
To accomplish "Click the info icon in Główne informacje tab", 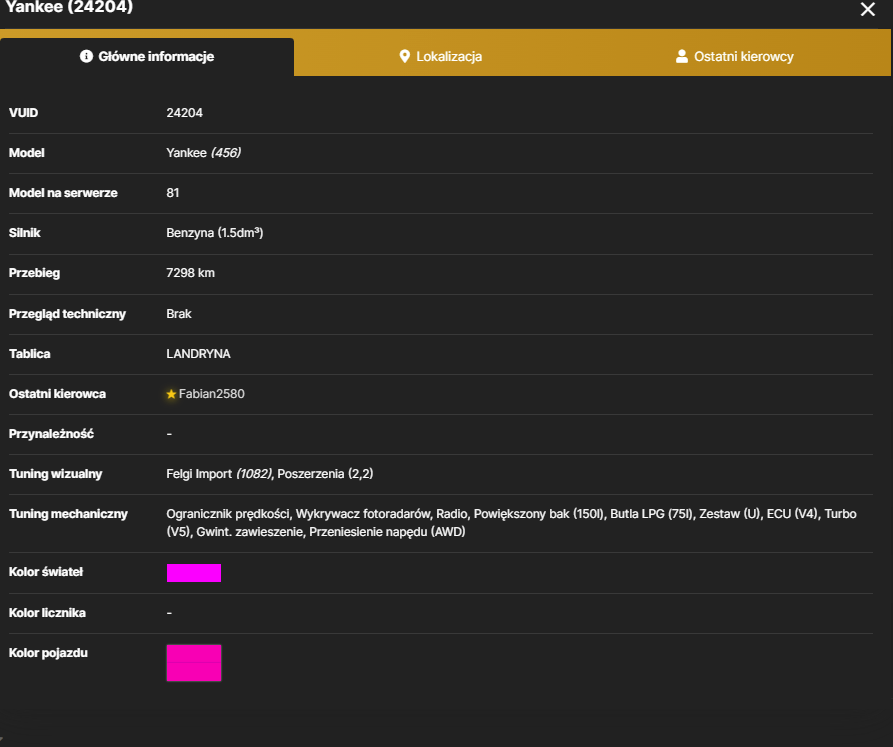I will (86, 56).
